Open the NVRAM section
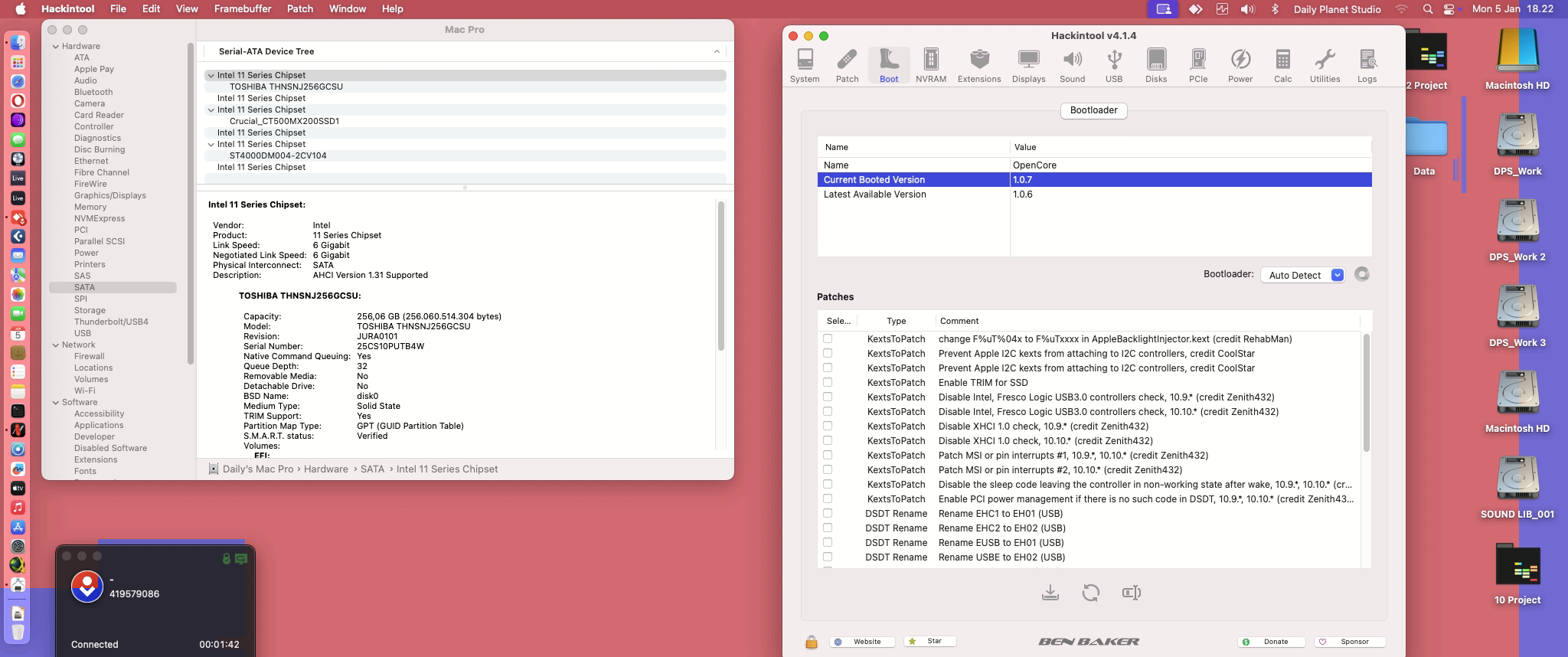The image size is (1568, 657). (x=931, y=66)
